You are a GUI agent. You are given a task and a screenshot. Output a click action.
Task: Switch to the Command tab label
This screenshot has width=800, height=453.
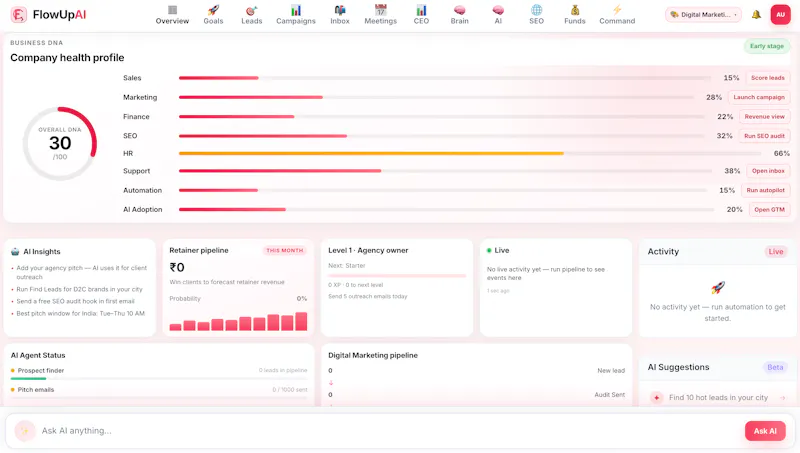click(617, 21)
